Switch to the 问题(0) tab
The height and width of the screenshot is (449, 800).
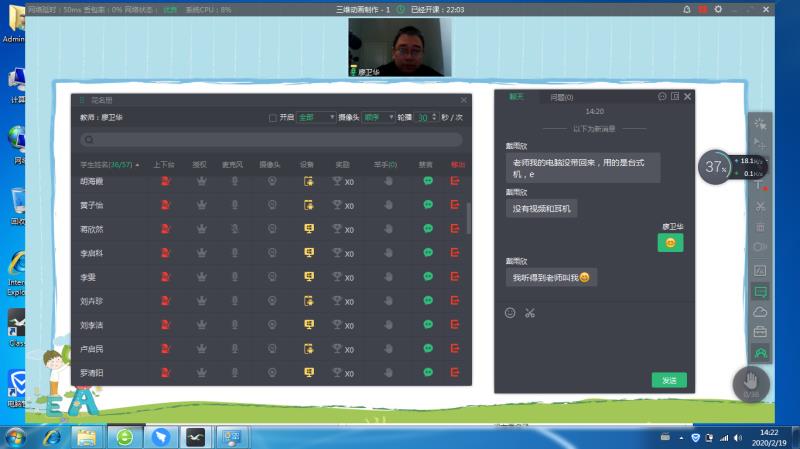coord(561,97)
